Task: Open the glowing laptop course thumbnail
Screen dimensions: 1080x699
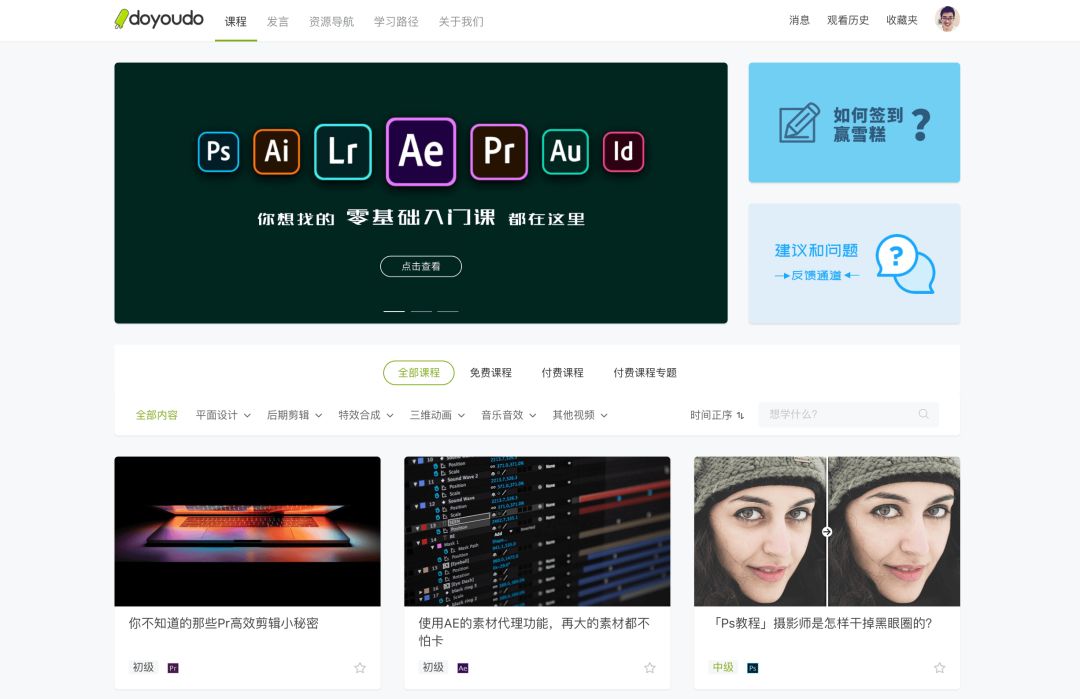Action: click(247, 531)
